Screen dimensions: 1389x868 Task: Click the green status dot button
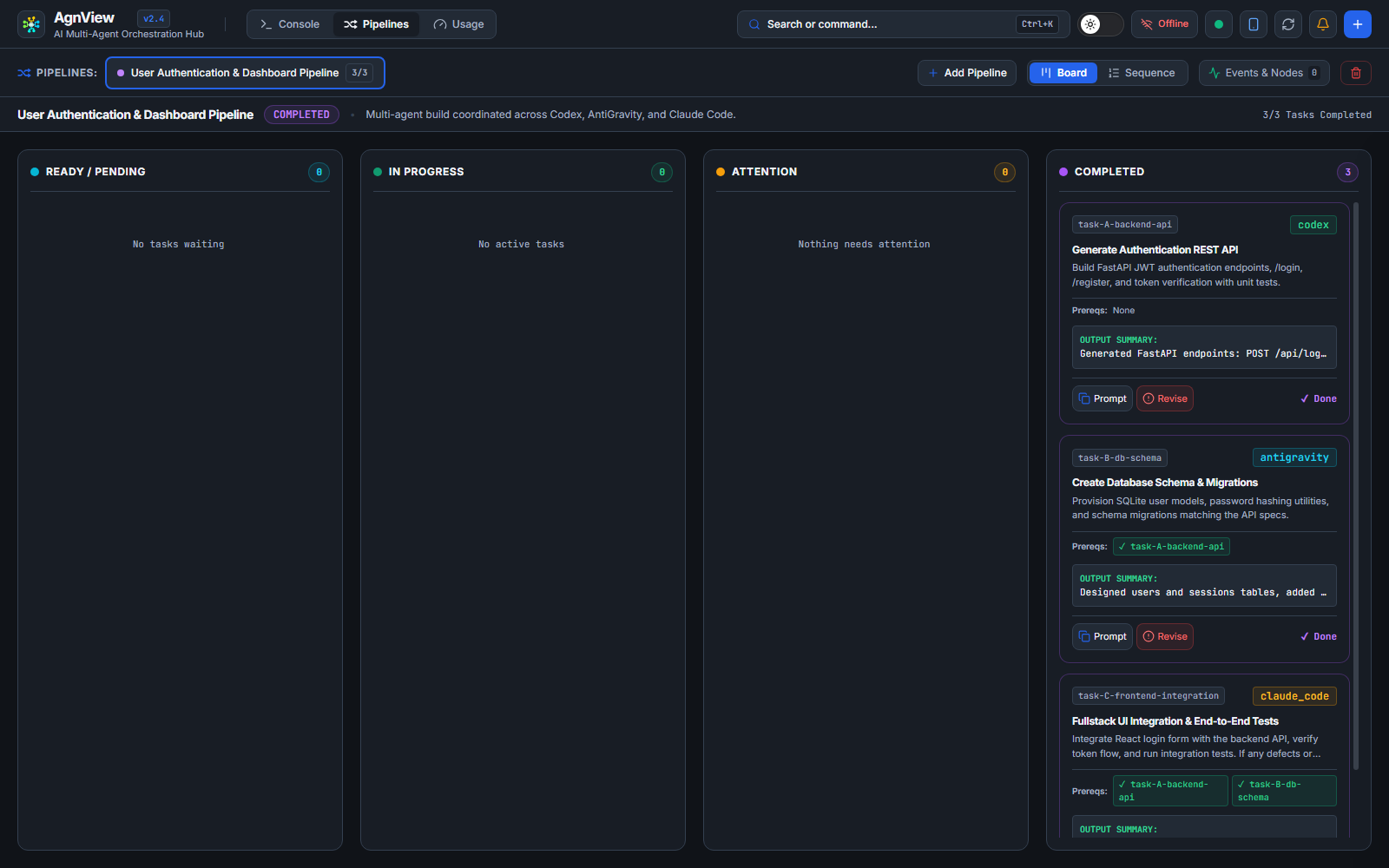coord(1219,24)
